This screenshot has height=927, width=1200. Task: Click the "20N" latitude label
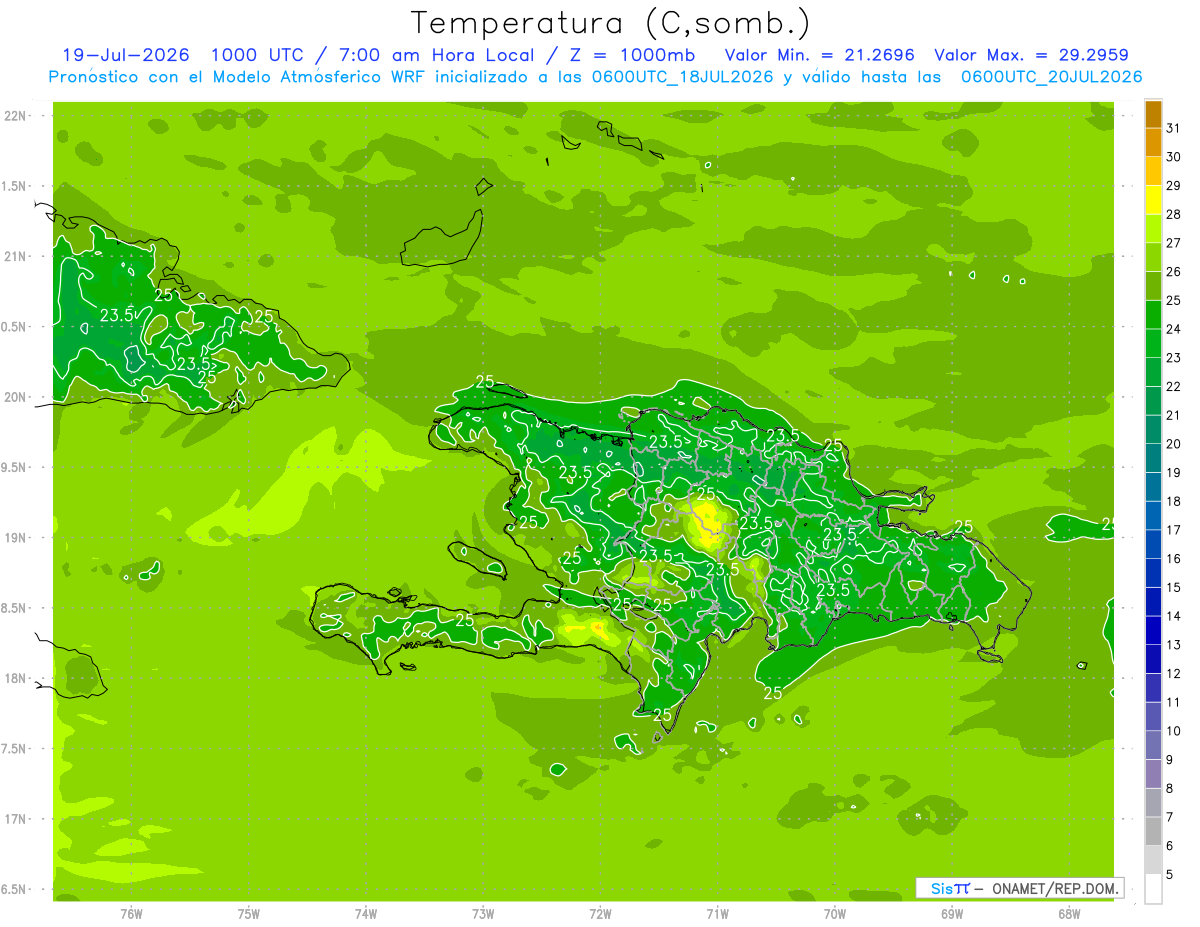[x=17, y=397]
